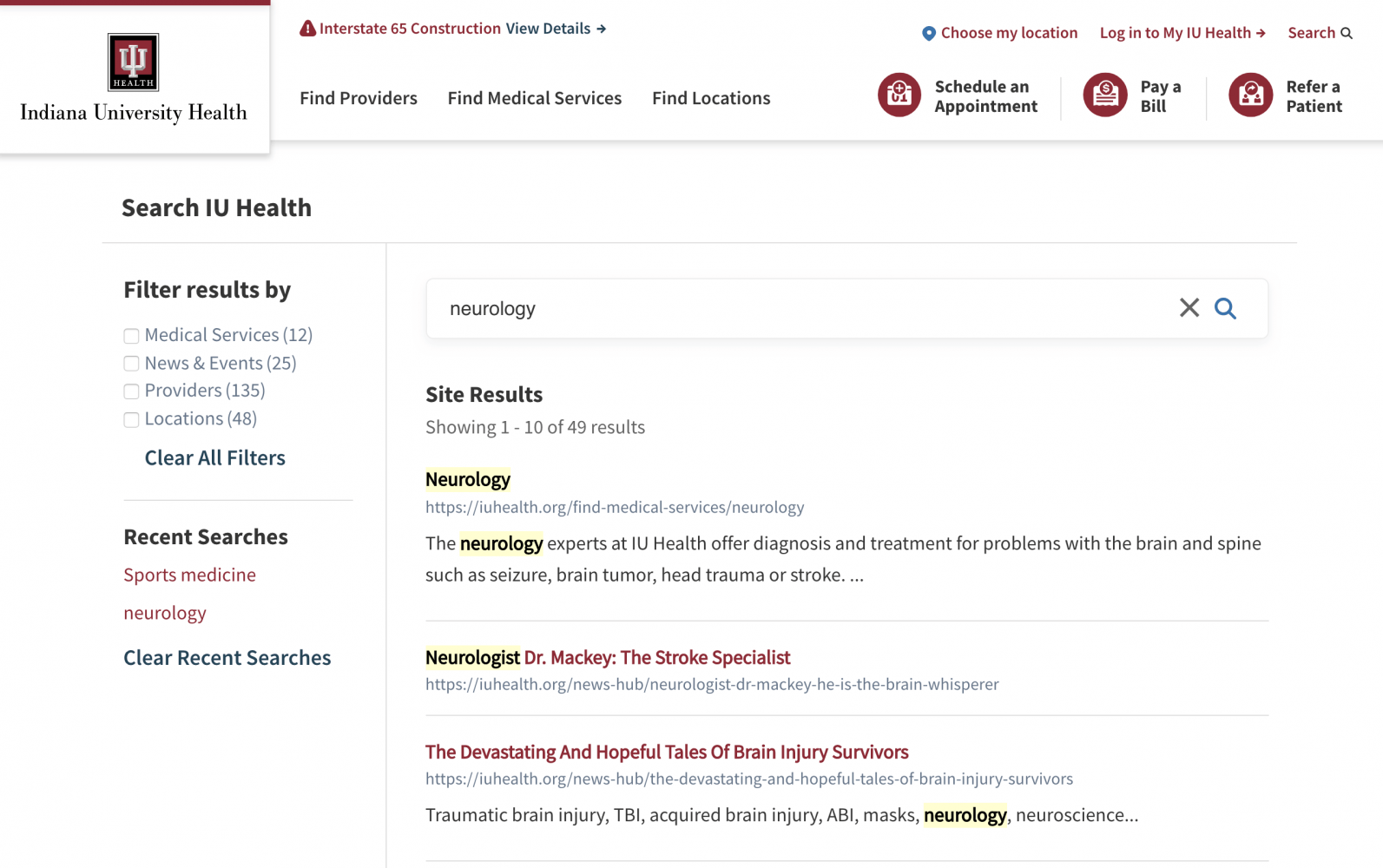Screen dimensions: 1383x868
Task: Click Schedule an Appointment text
Action: pyautogui.click(x=986, y=96)
